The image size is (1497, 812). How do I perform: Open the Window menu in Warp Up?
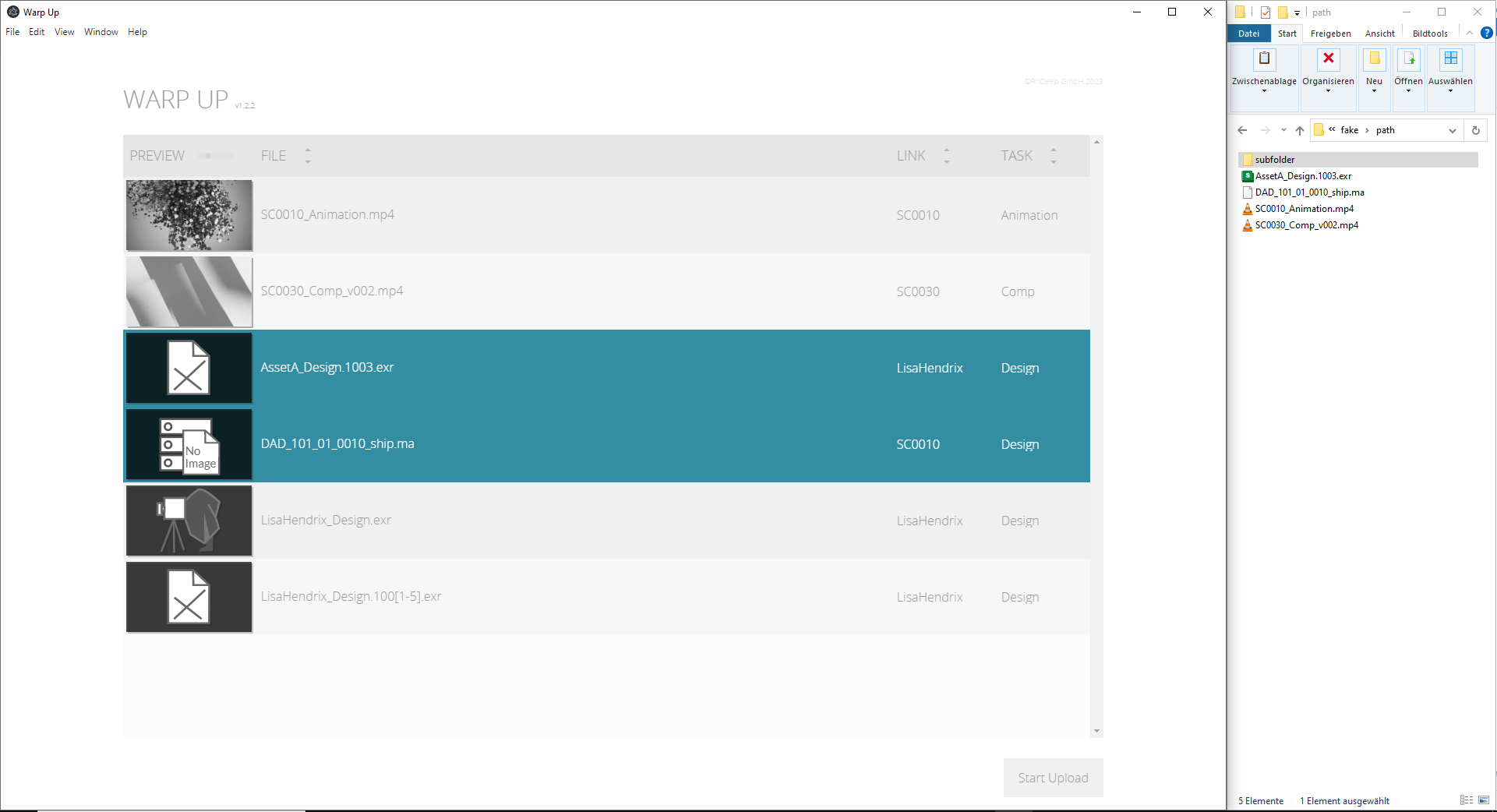point(101,32)
